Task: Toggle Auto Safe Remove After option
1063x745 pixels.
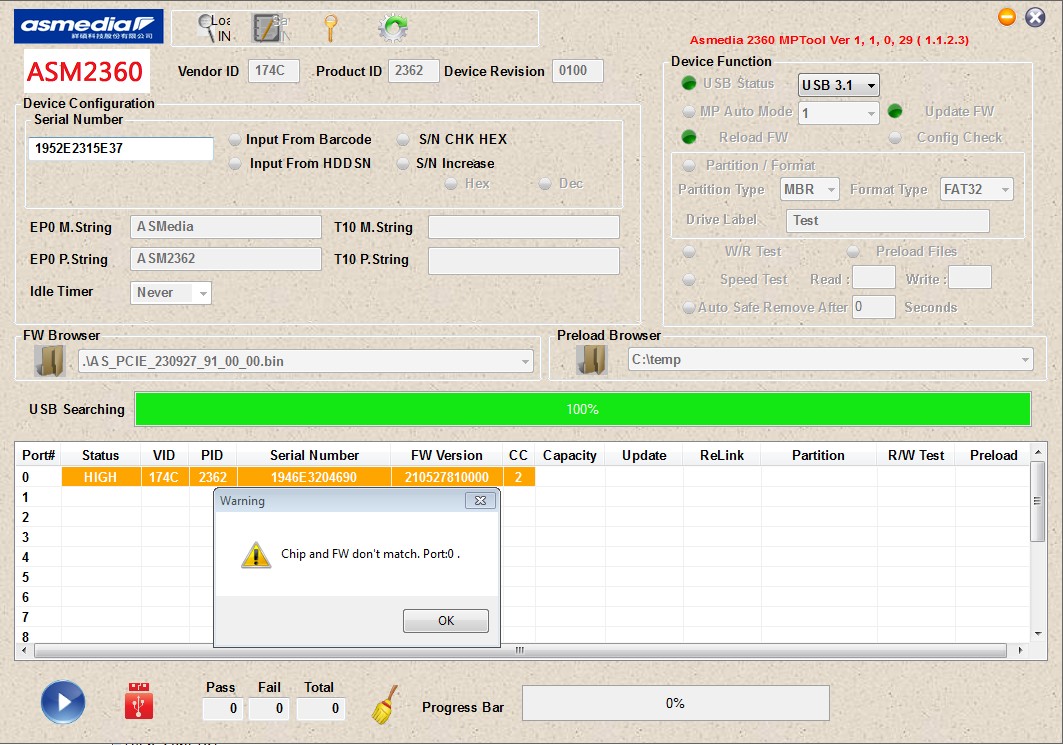Action: coord(689,308)
